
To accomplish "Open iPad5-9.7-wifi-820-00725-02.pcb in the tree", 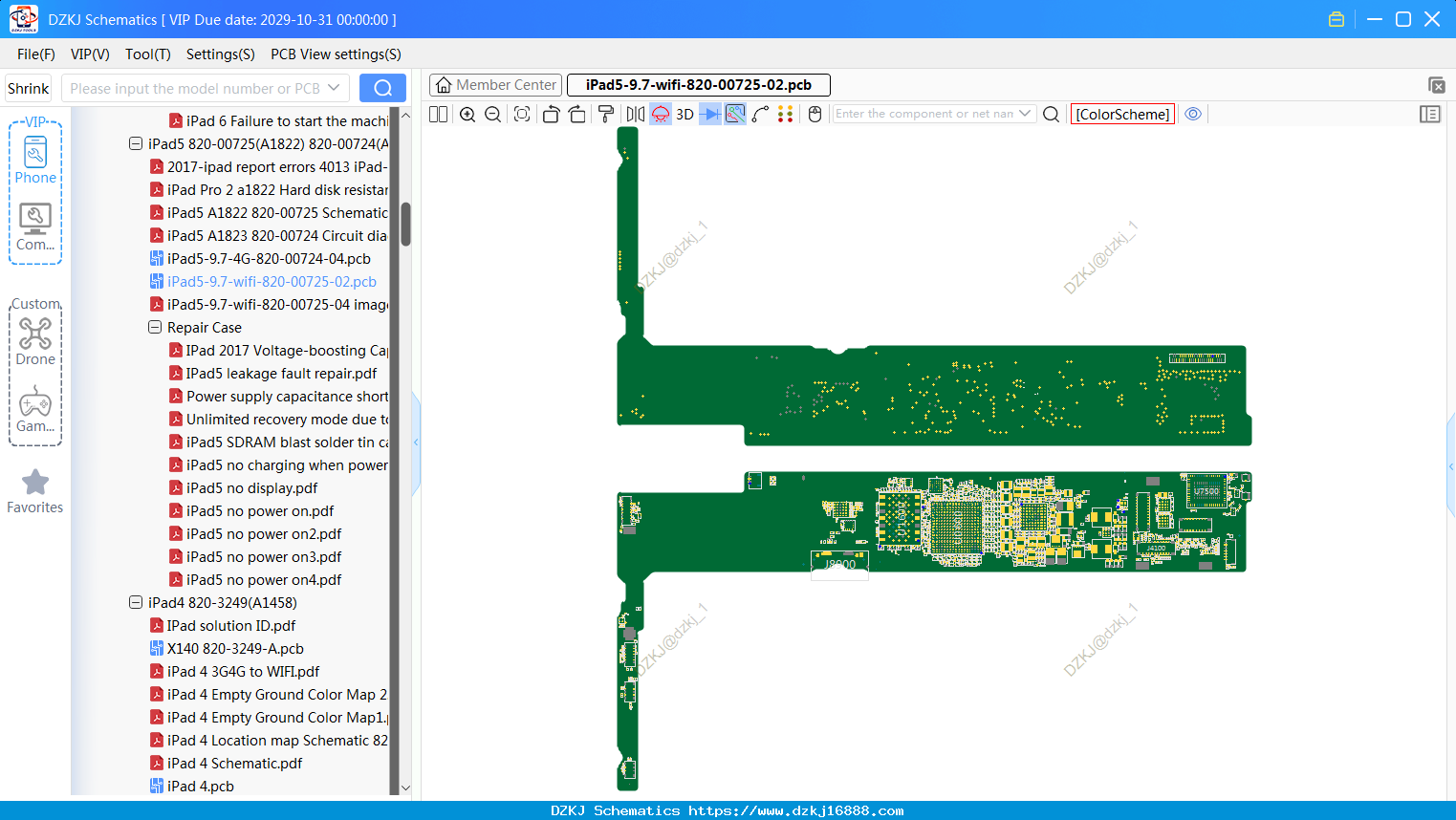I will coord(272,281).
